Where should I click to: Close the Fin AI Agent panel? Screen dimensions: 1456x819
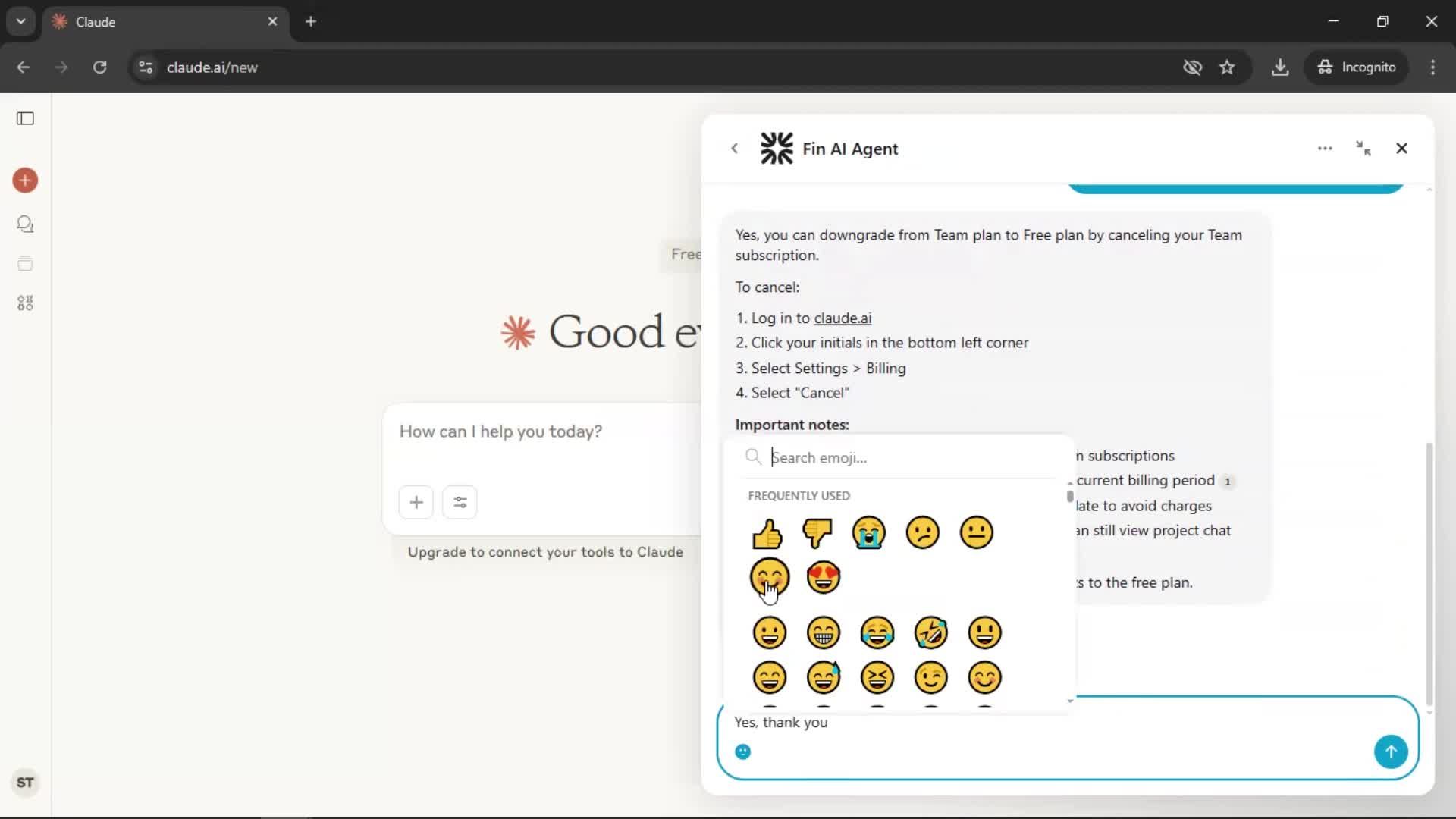coord(1401,149)
